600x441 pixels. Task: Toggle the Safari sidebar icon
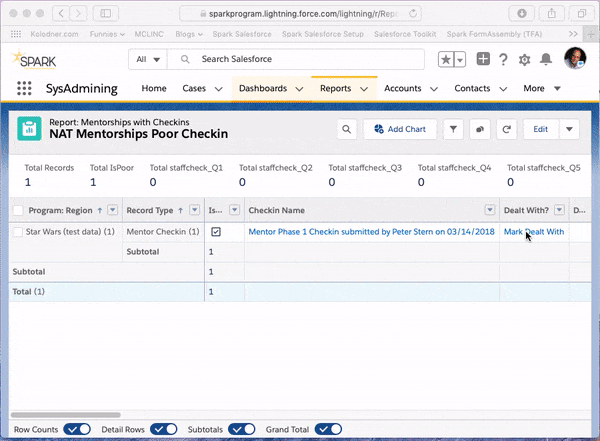tap(106, 13)
